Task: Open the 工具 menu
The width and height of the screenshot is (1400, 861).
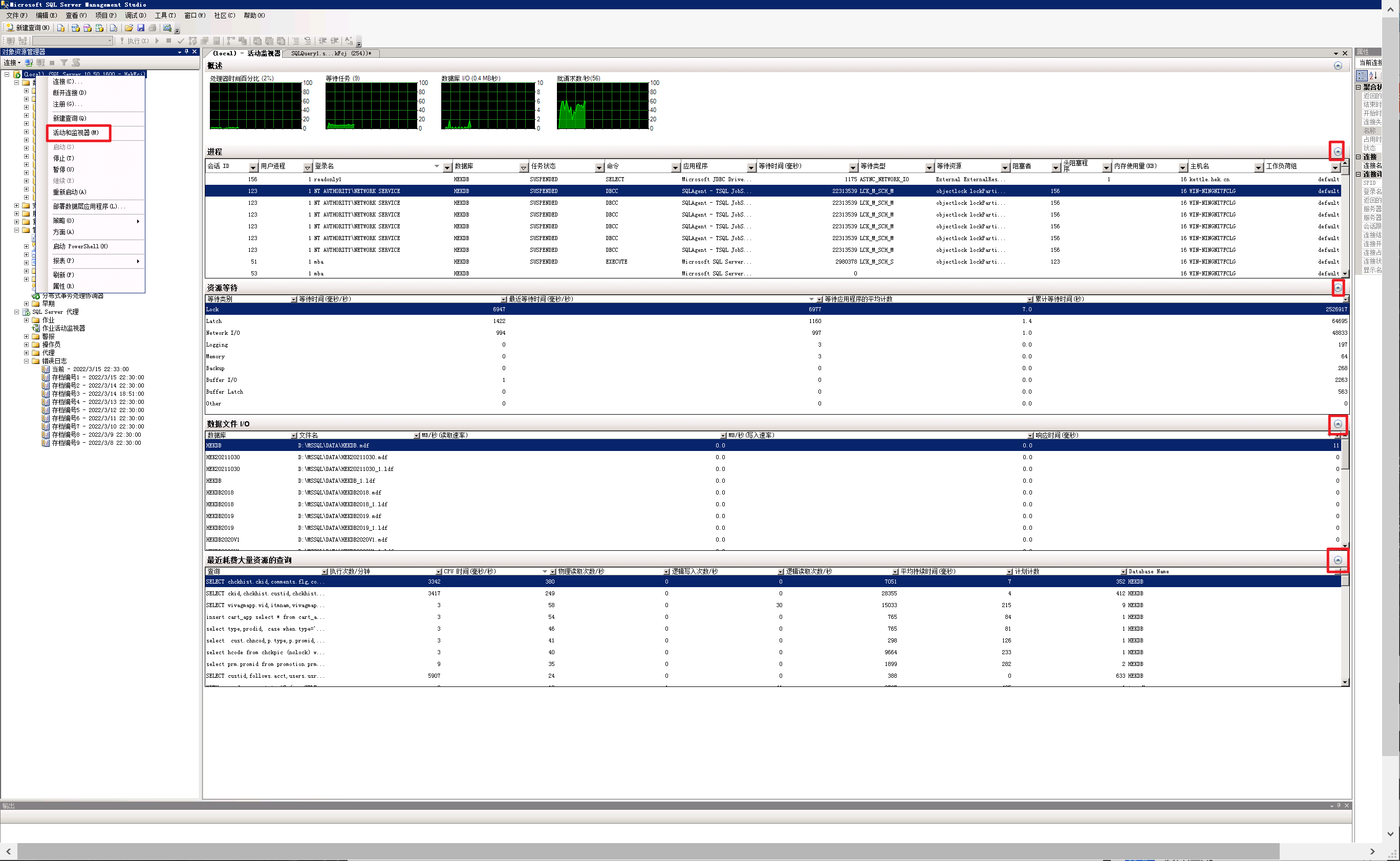Action: [165, 15]
